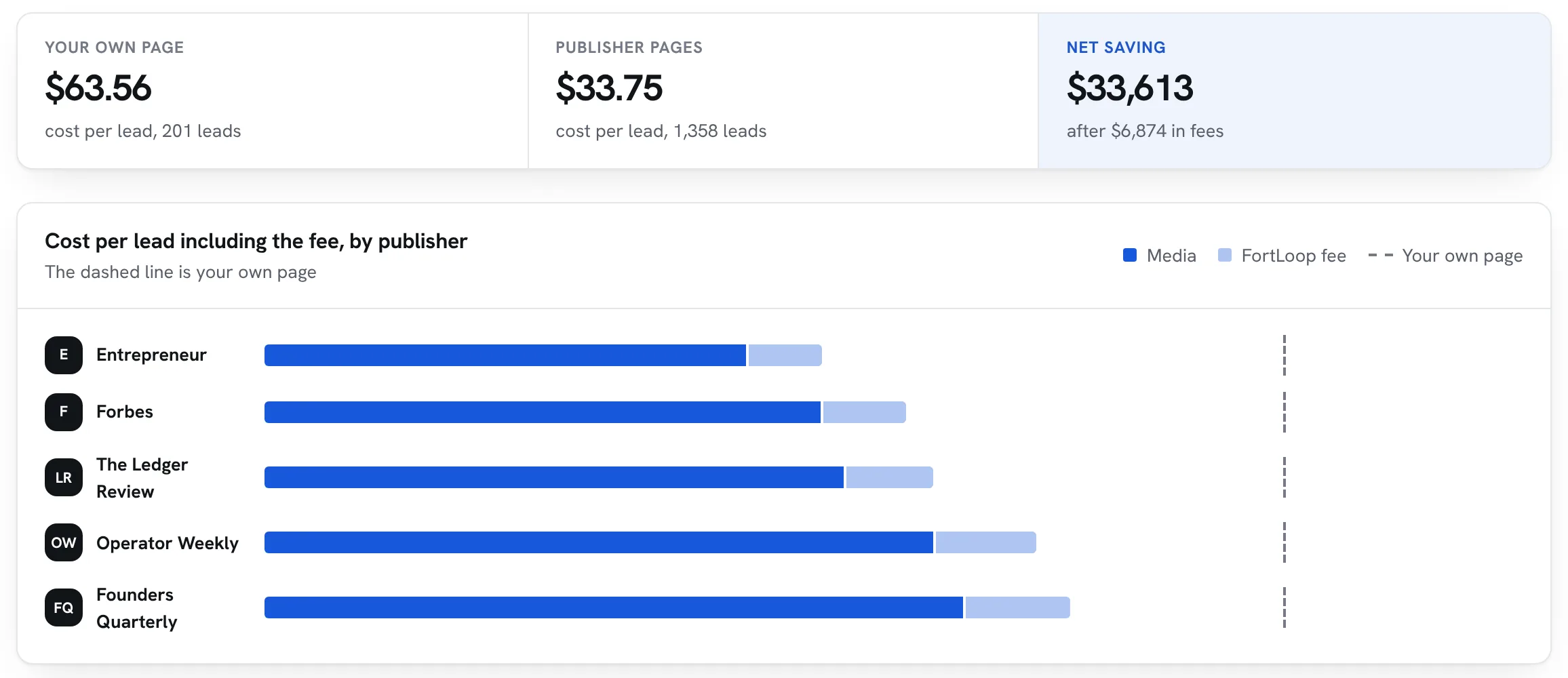Click the "Entrepreneur" publisher name
Screen dimensions: 1568x678
(x=151, y=355)
